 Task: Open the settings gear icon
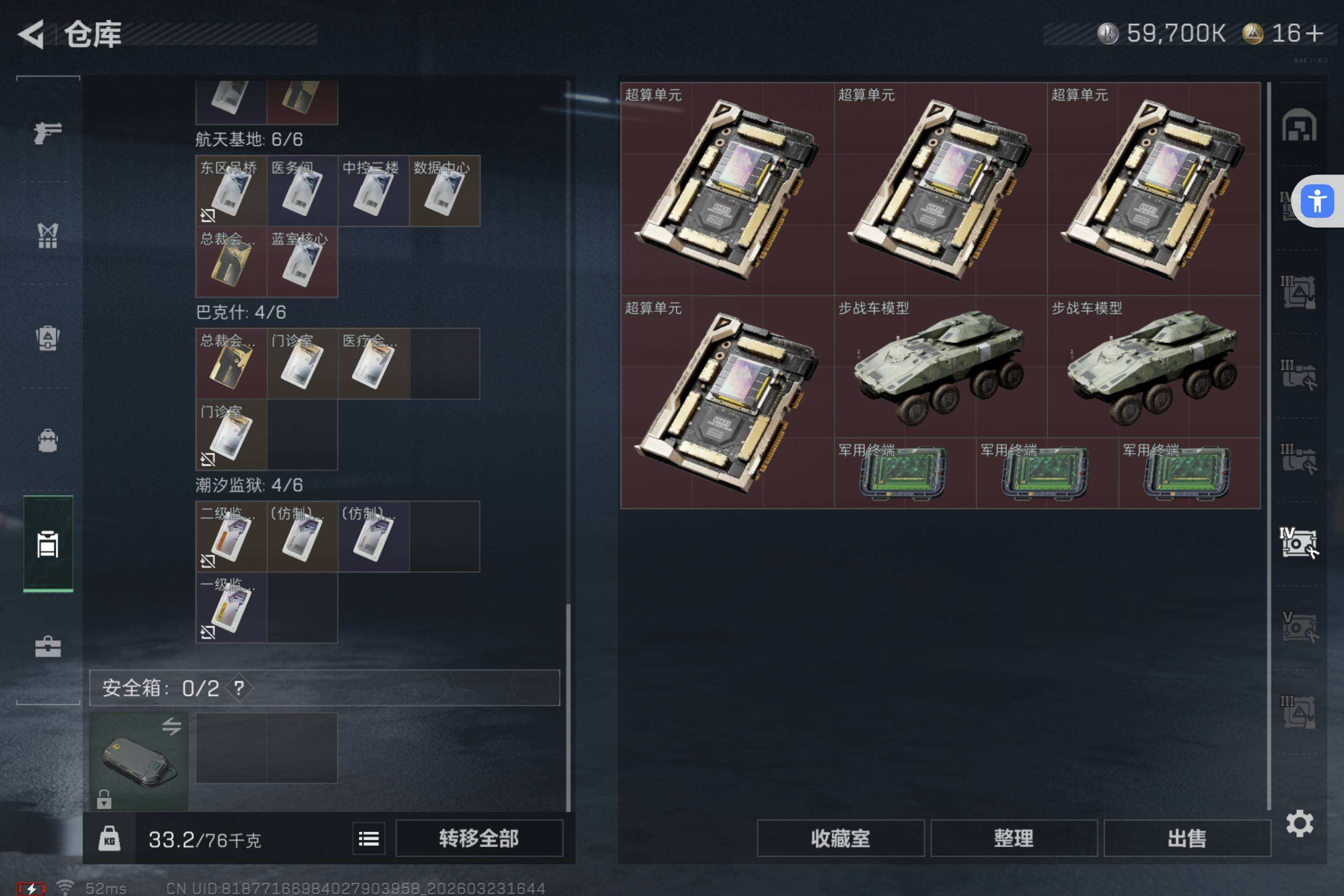[x=1299, y=823]
